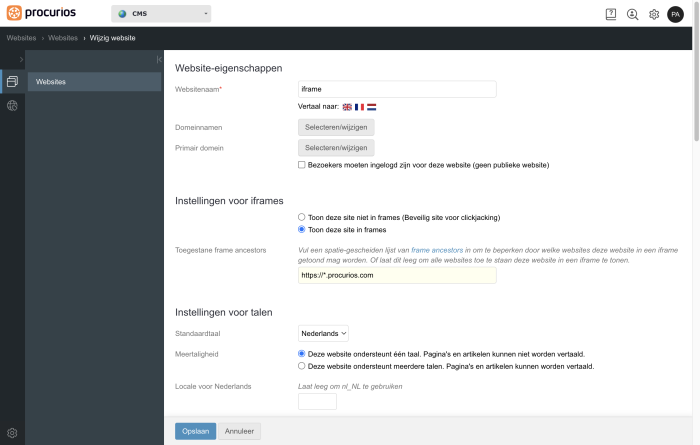Select 'Toon deze site niet in frames'
Viewport: 700px width, 445px height.
(302, 217)
